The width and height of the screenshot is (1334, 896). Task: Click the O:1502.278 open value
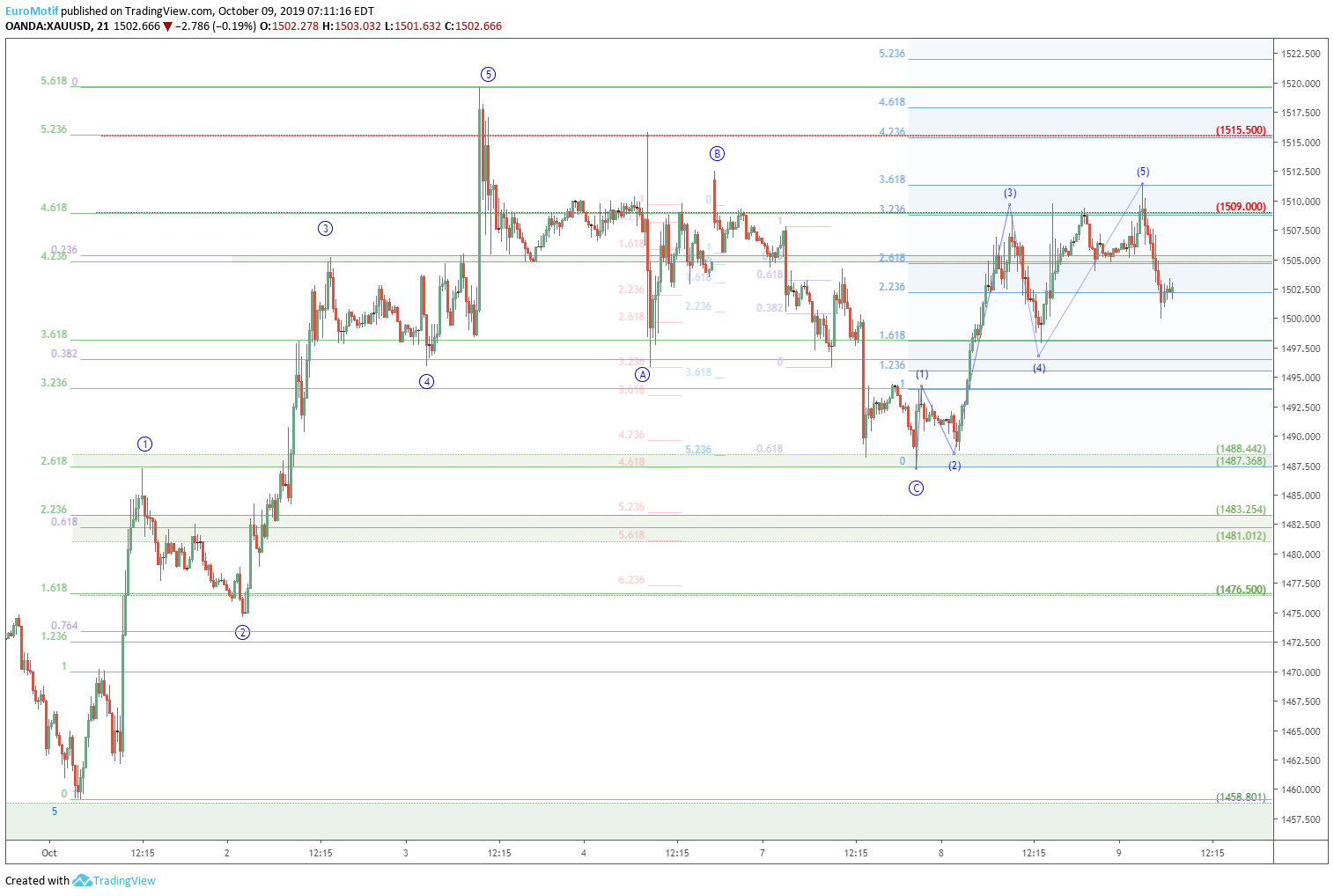pyautogui.click(x=289, y=26)
